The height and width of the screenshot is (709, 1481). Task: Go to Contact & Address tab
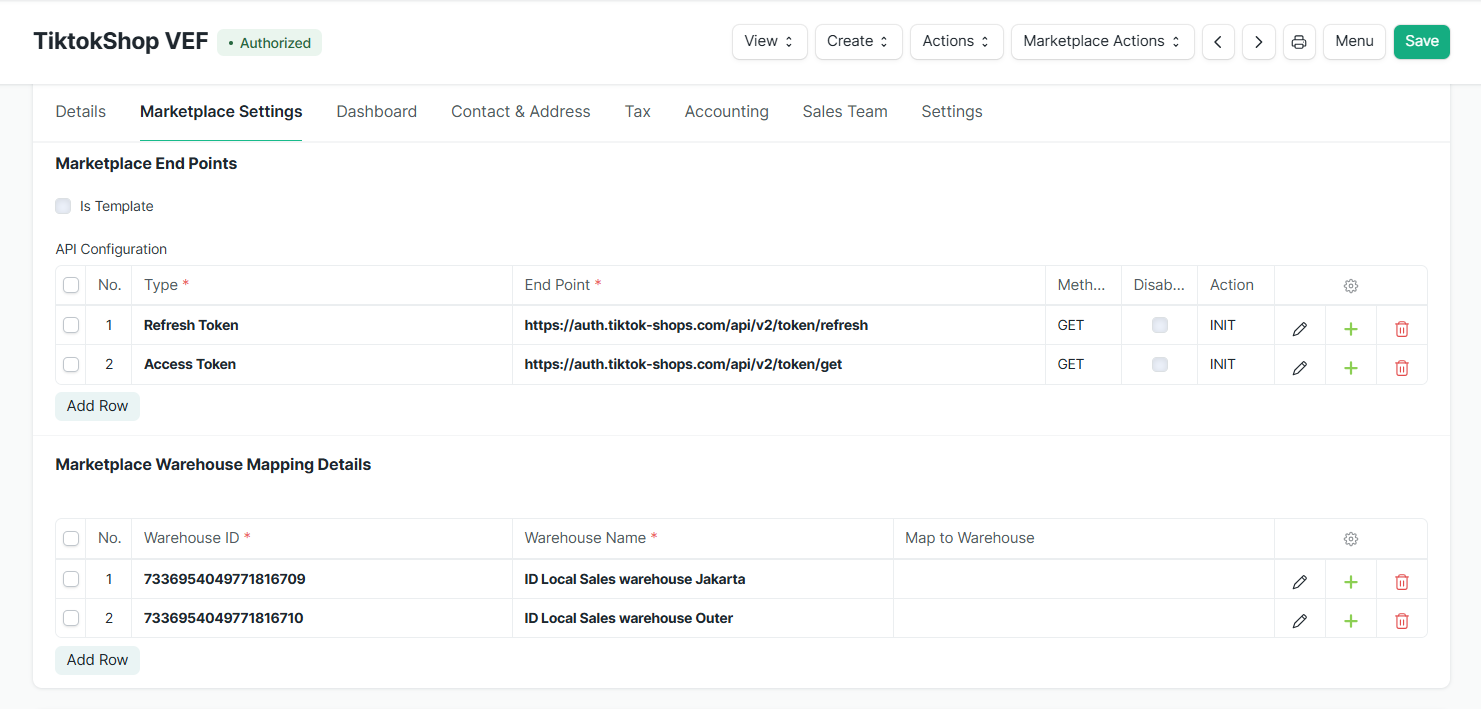point(521,112)
